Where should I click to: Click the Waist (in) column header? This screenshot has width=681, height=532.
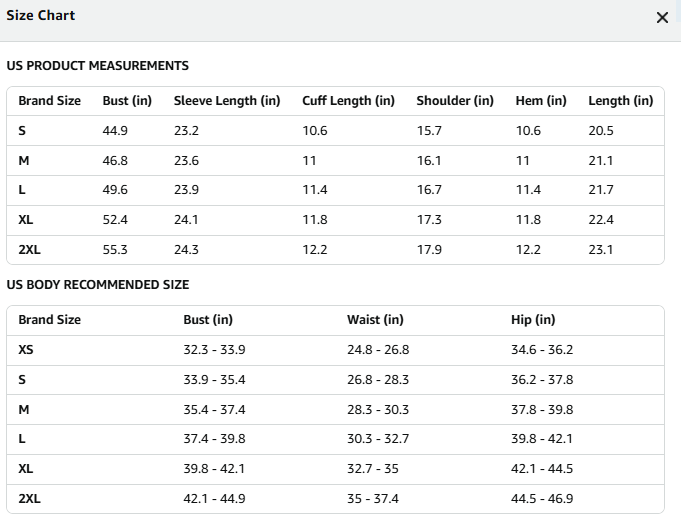[375, 320]
